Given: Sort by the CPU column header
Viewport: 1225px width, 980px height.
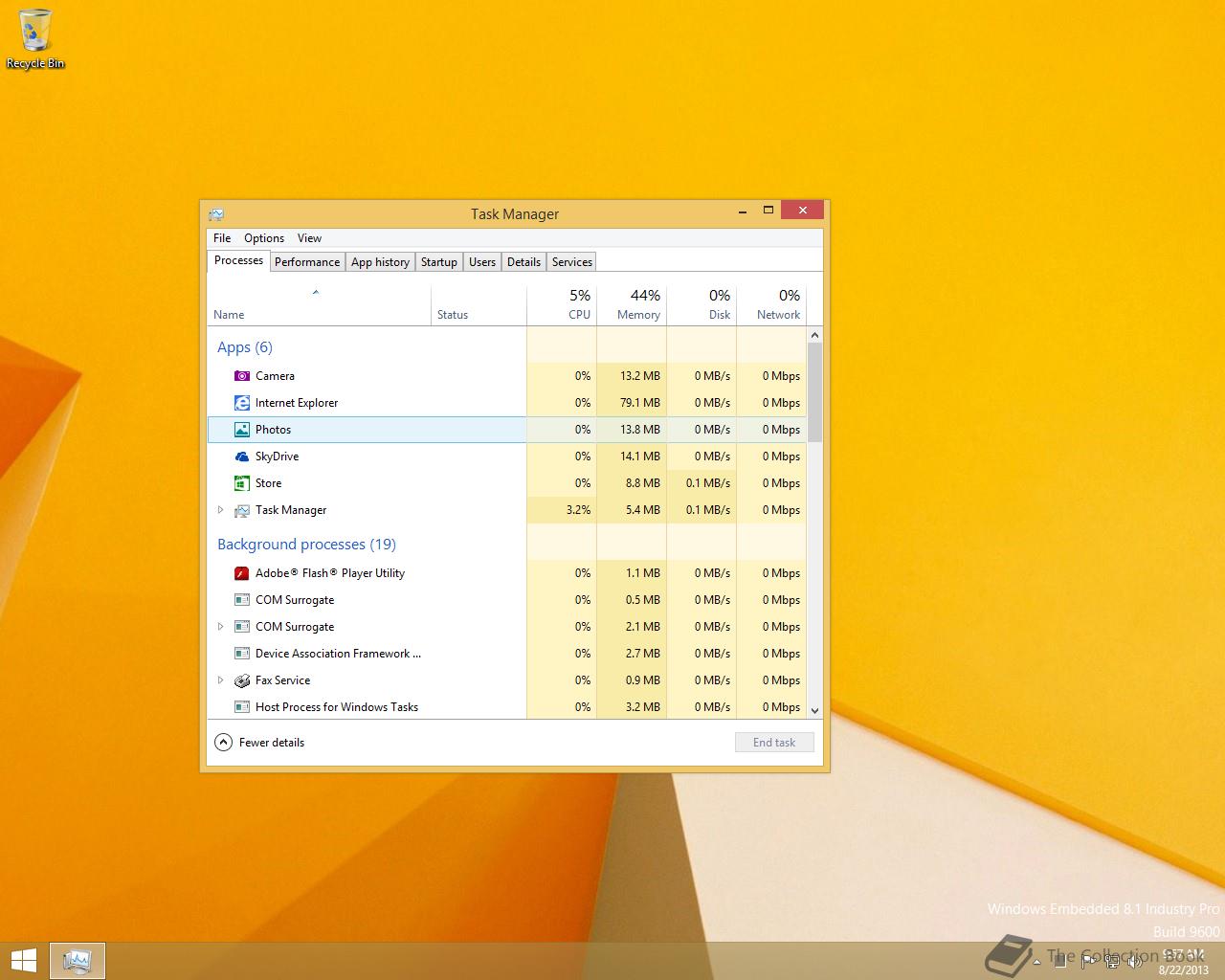Looking at the screenshot, I should tap(562, 303).
